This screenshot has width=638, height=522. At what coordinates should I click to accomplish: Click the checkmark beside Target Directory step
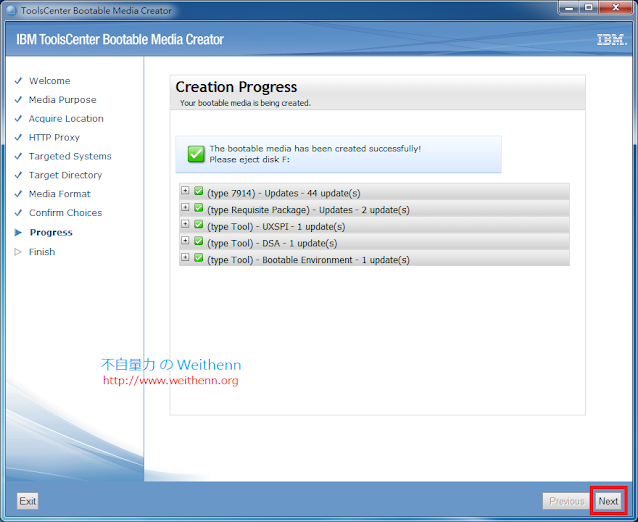[18, 175]
